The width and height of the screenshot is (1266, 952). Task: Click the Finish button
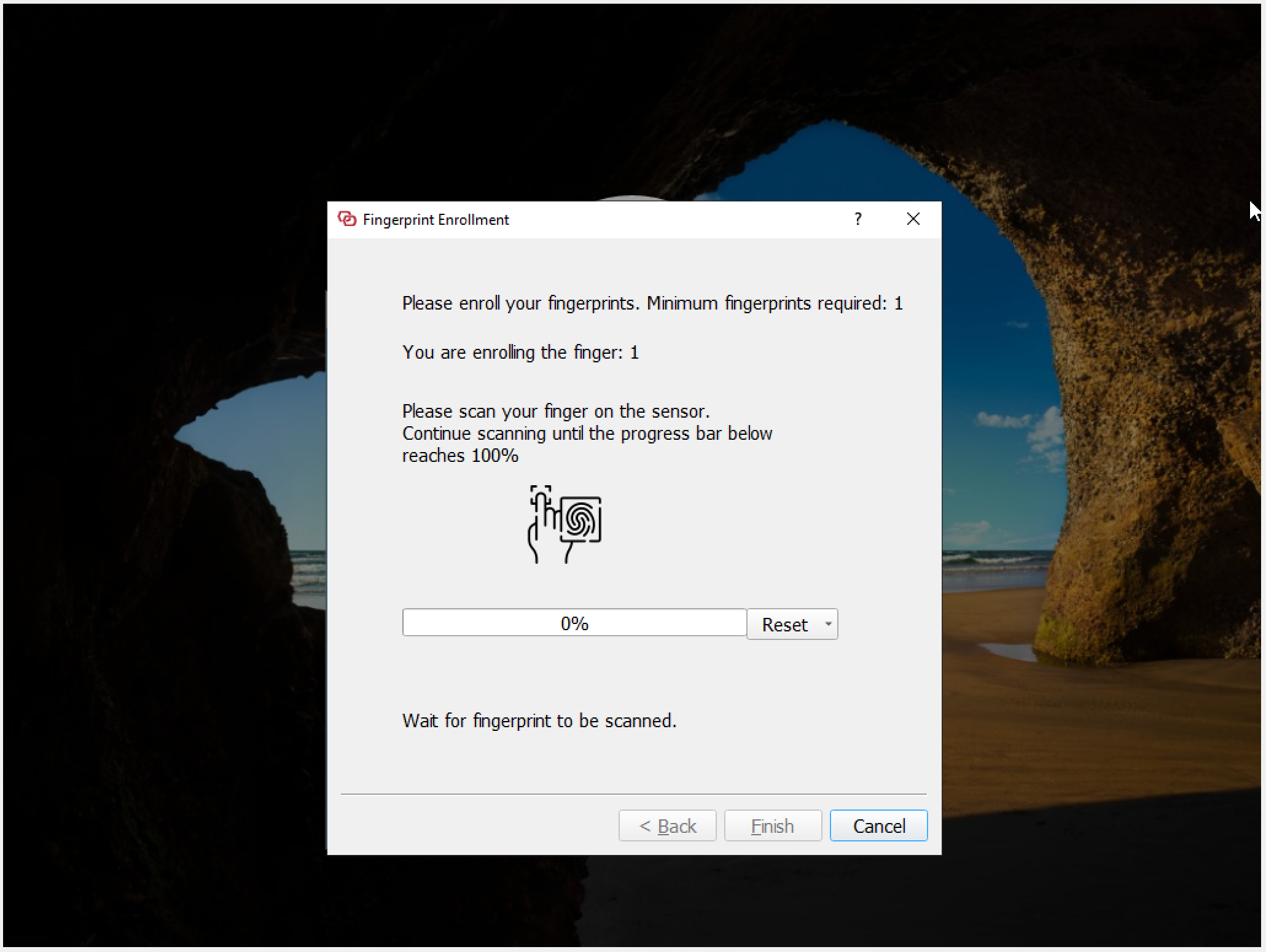click(773, 826)
